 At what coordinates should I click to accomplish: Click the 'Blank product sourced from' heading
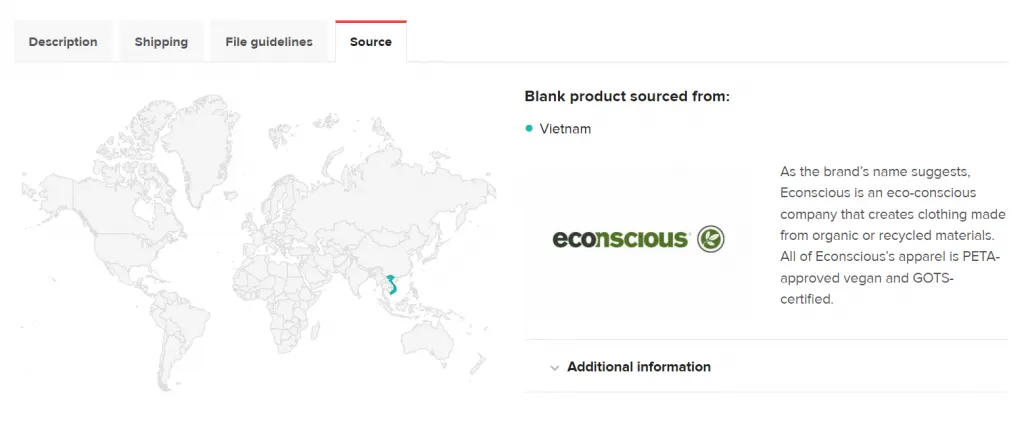click(627, 97)
